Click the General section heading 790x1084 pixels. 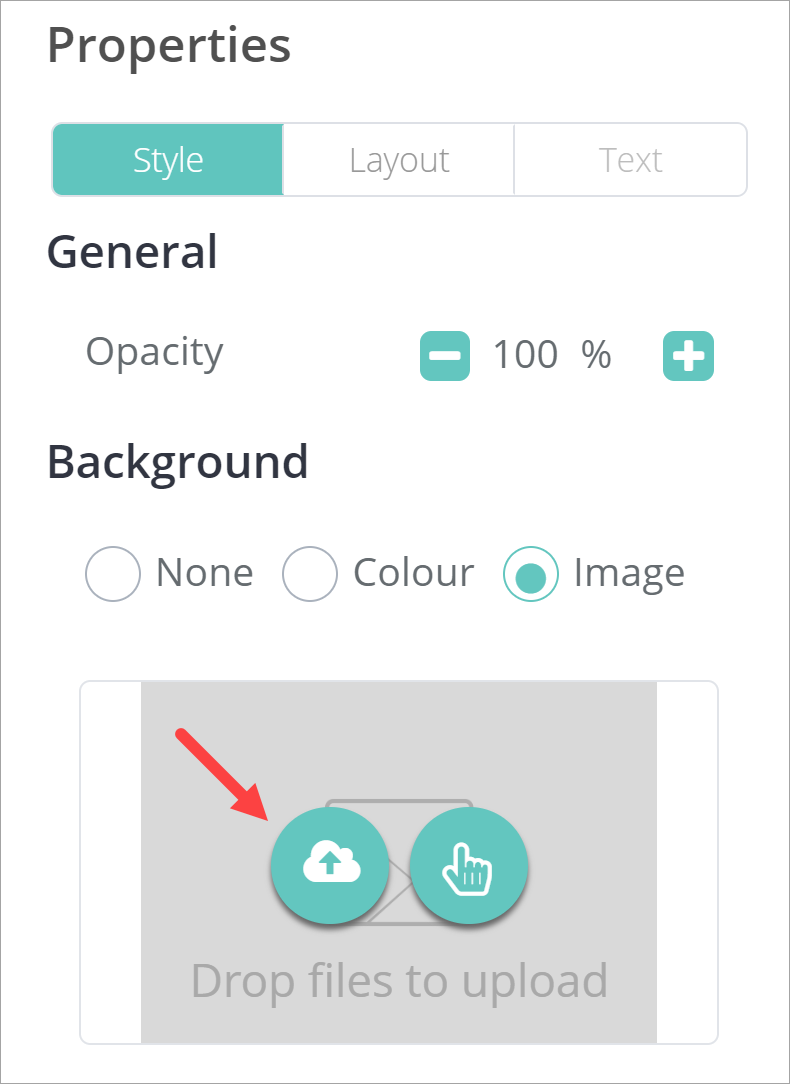[132, 252]
